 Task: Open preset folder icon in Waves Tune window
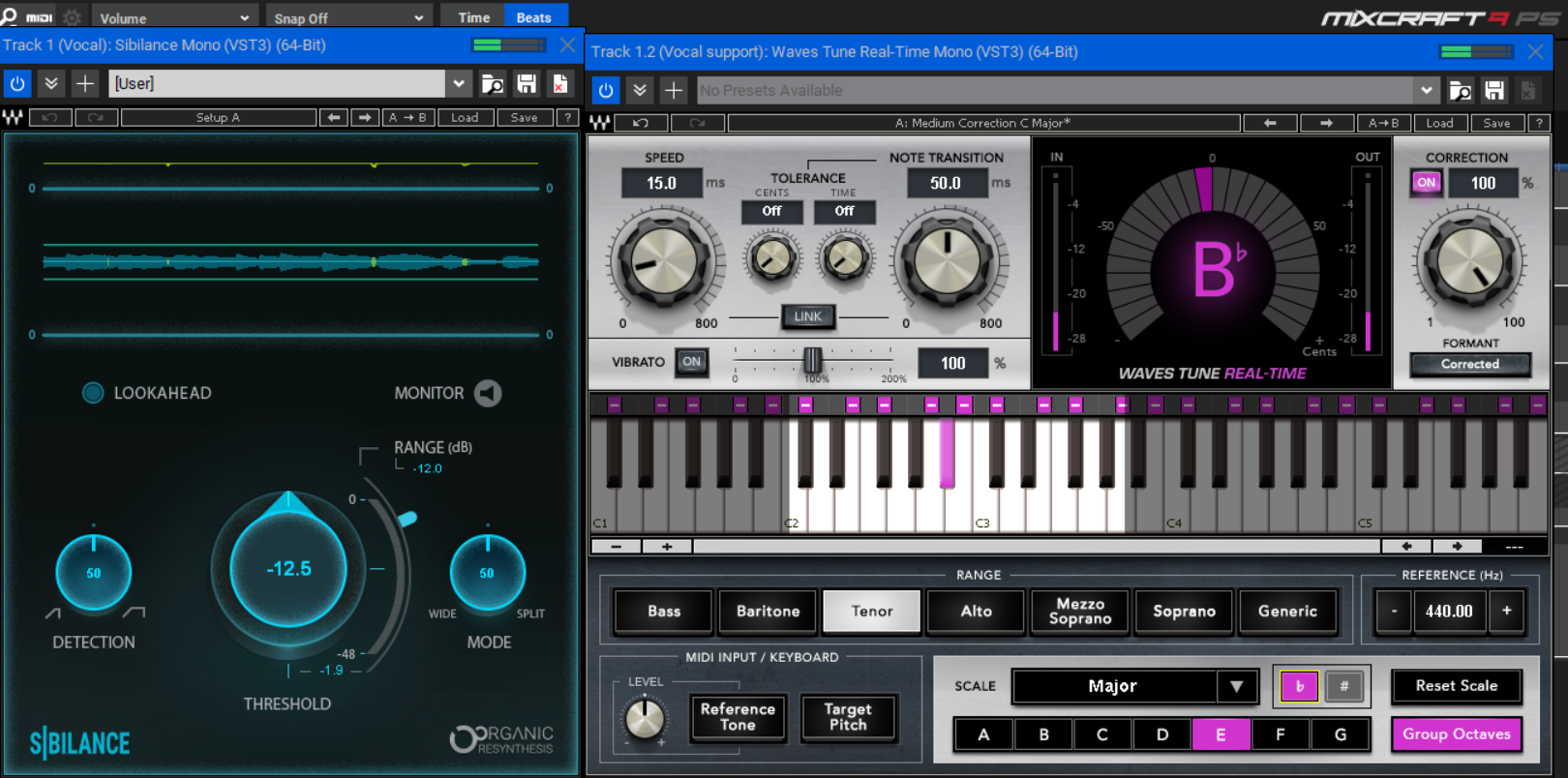click(1461, 90)
